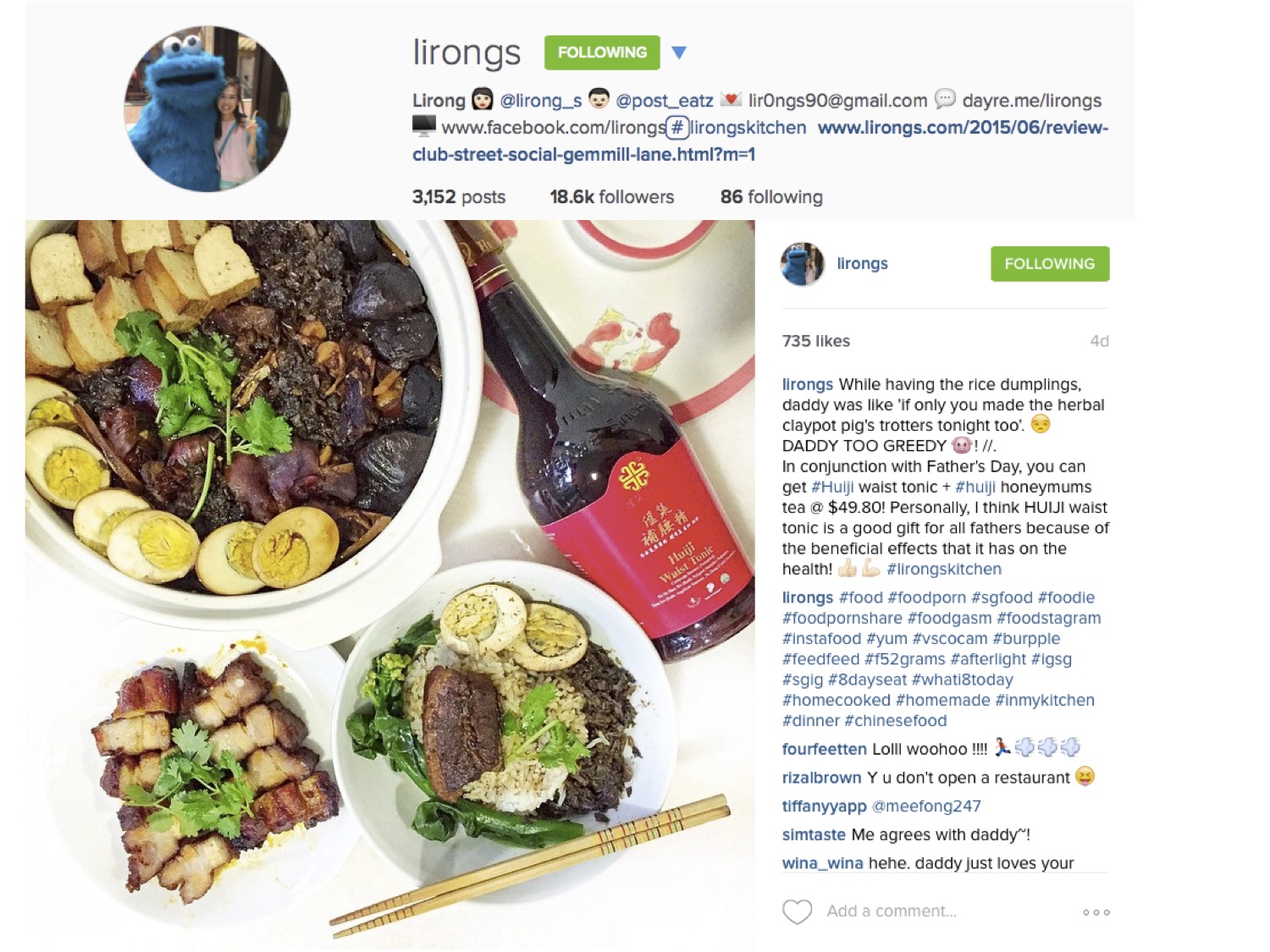Viewport: 1270px width, 952px height.
Task: Open the 86 following list
Action: 771,197
